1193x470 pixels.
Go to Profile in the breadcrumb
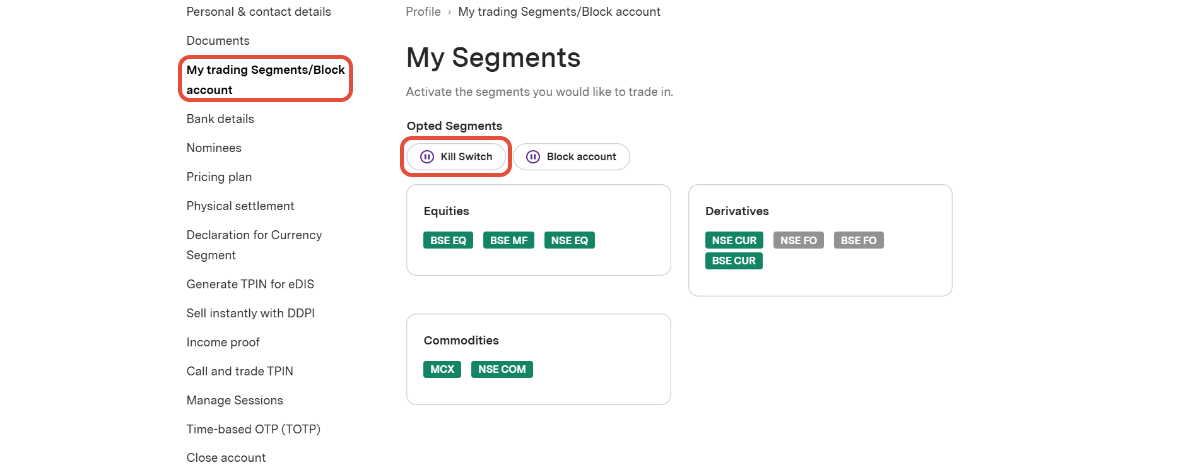(423, 12)
